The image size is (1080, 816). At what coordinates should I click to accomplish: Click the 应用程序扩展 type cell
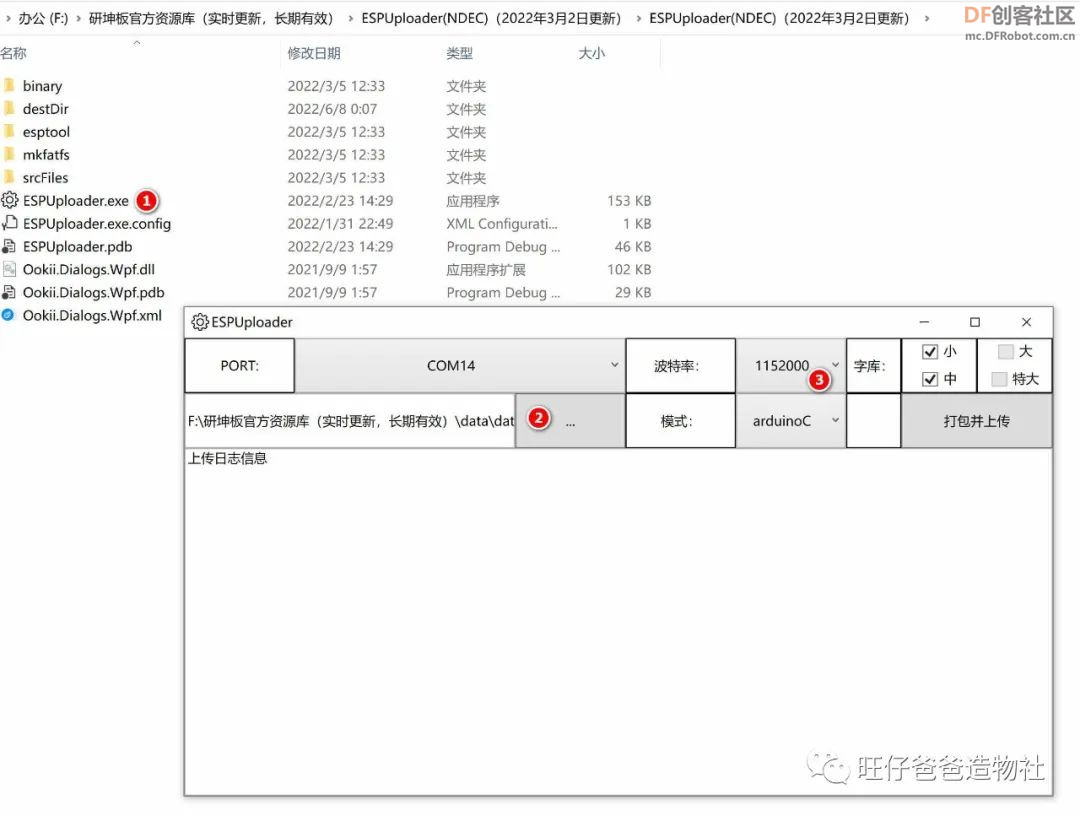point(486,269)
